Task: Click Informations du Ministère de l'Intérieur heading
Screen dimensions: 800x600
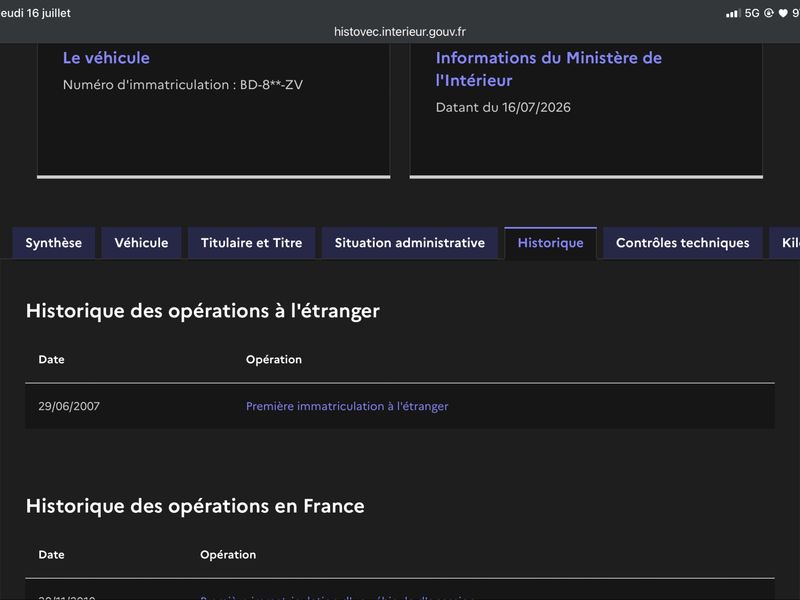Action: pyautogui.click(x=548, y=69)
